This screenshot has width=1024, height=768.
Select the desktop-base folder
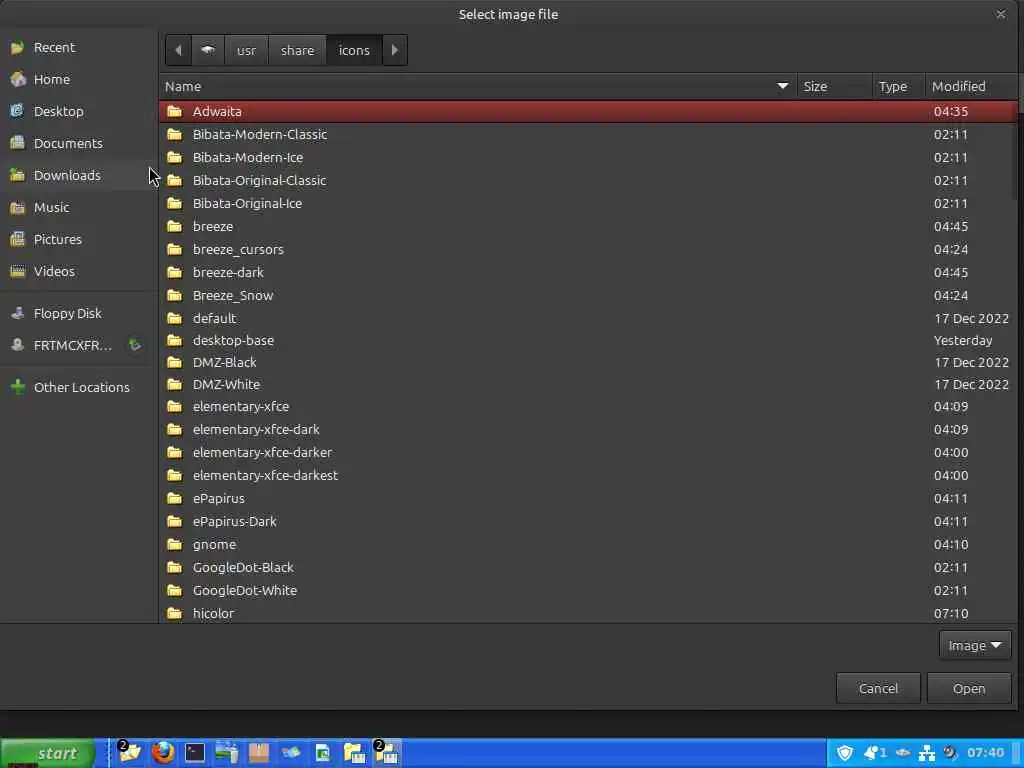[x=586, y=340]
